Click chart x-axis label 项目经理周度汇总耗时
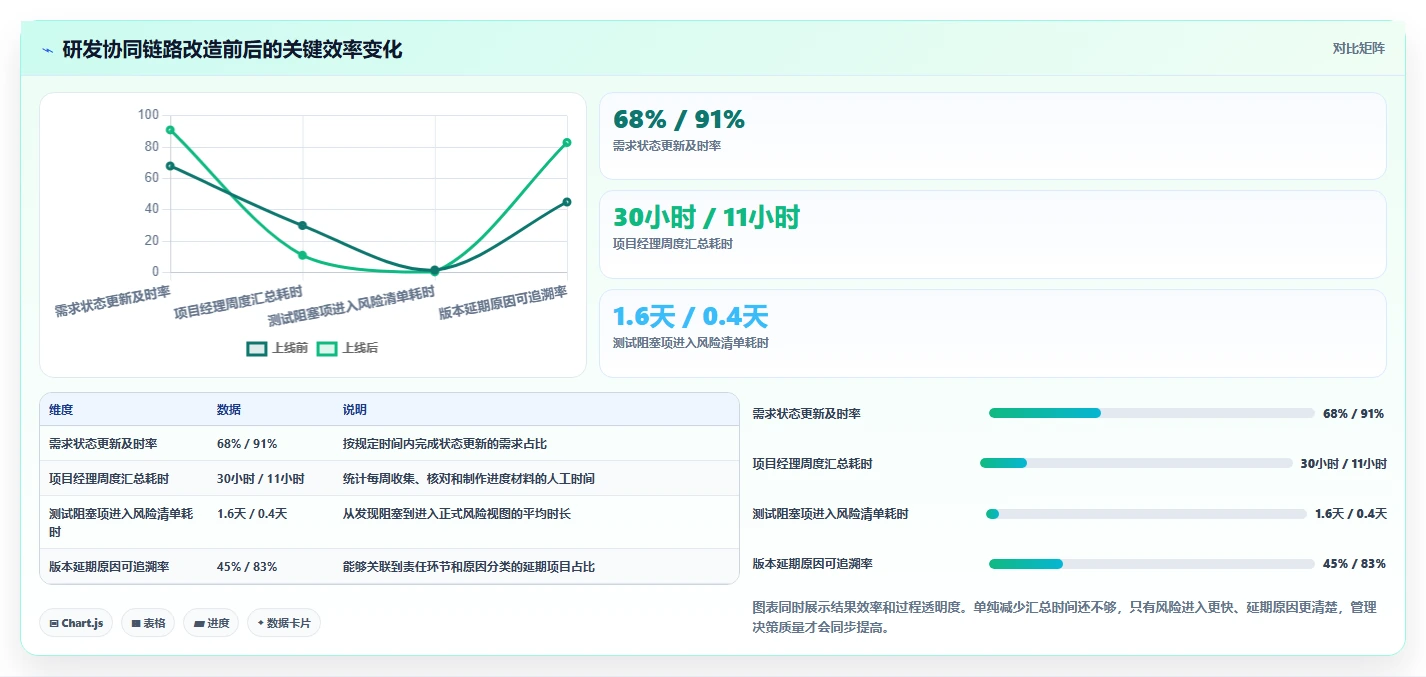Image resolution: width=1426 pixels, height=677 pixels. pos(238,303)
